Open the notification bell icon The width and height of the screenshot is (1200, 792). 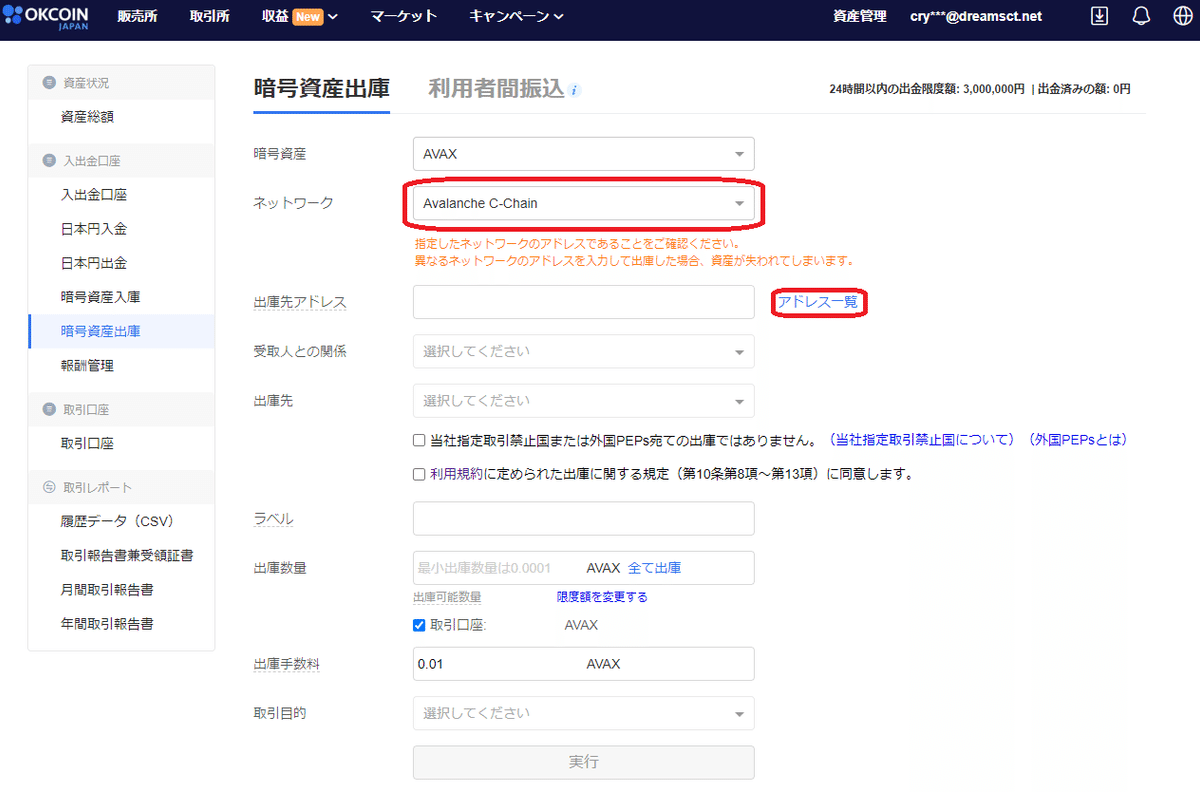(1140, 16)
